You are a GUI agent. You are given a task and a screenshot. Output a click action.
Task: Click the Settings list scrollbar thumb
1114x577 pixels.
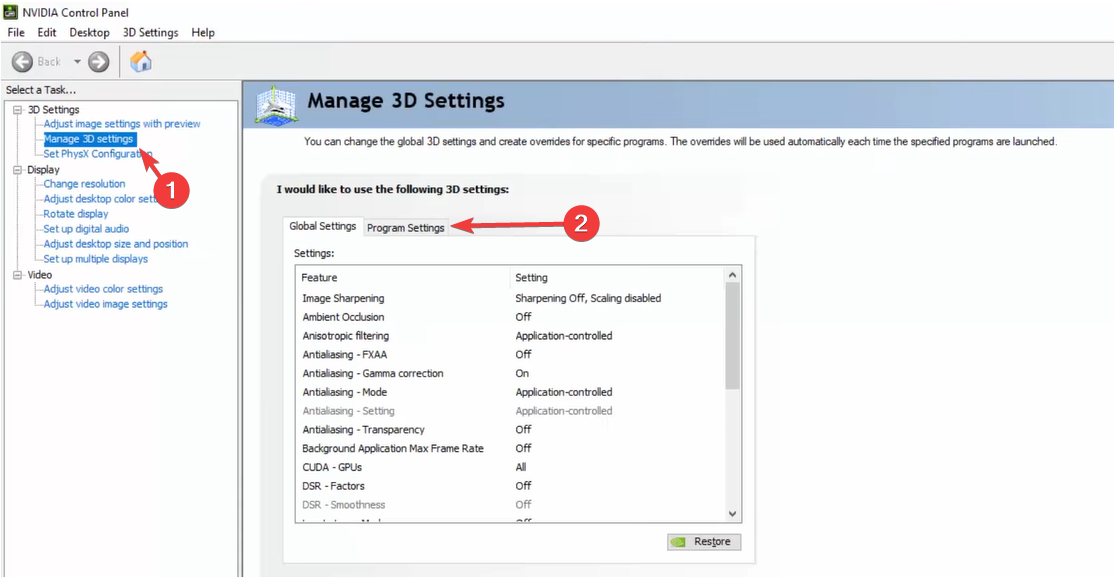pyautogui.click(x=733, y=335)
